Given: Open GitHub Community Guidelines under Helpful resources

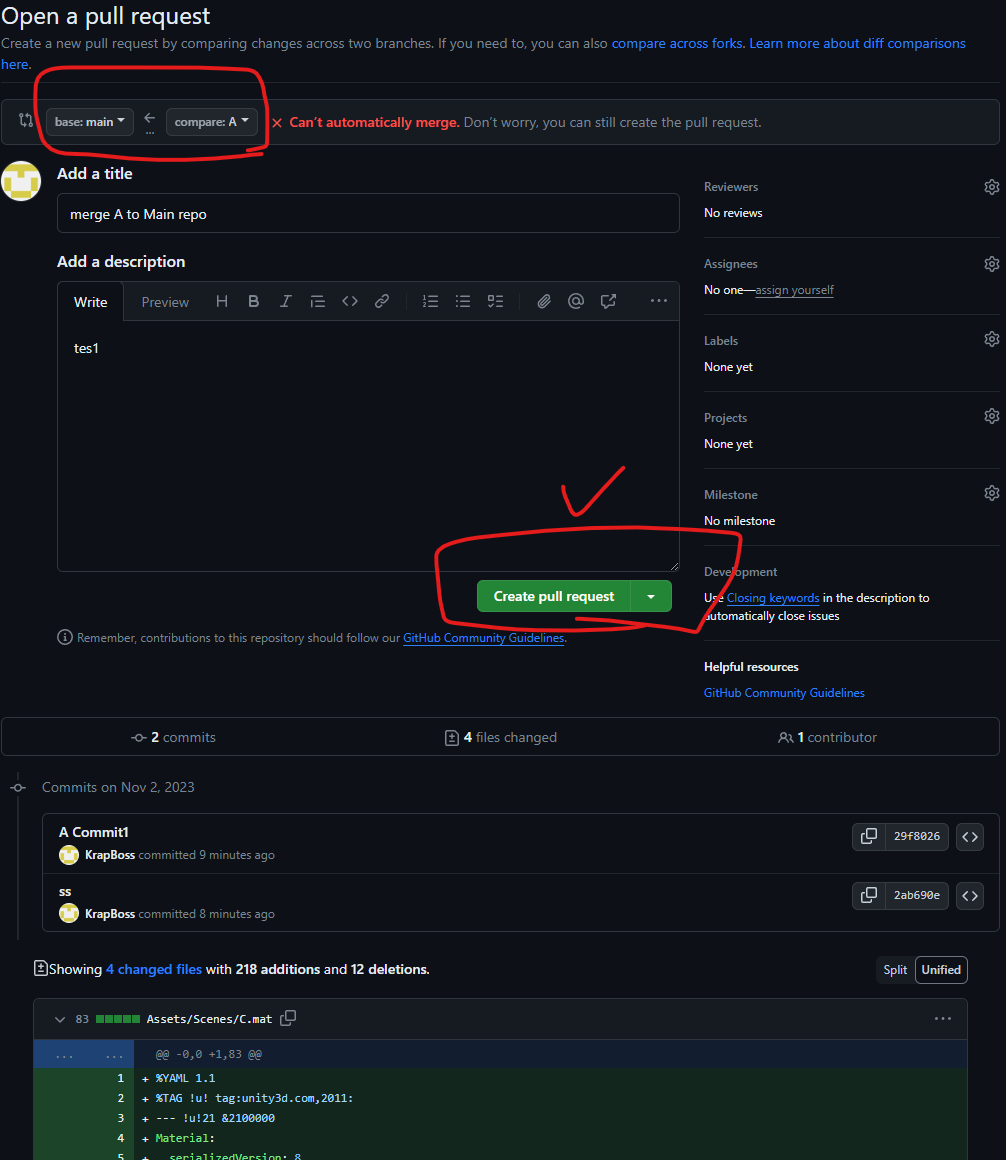Looking at the screenshot, I should pyautogui.click(x=784, y=693).
